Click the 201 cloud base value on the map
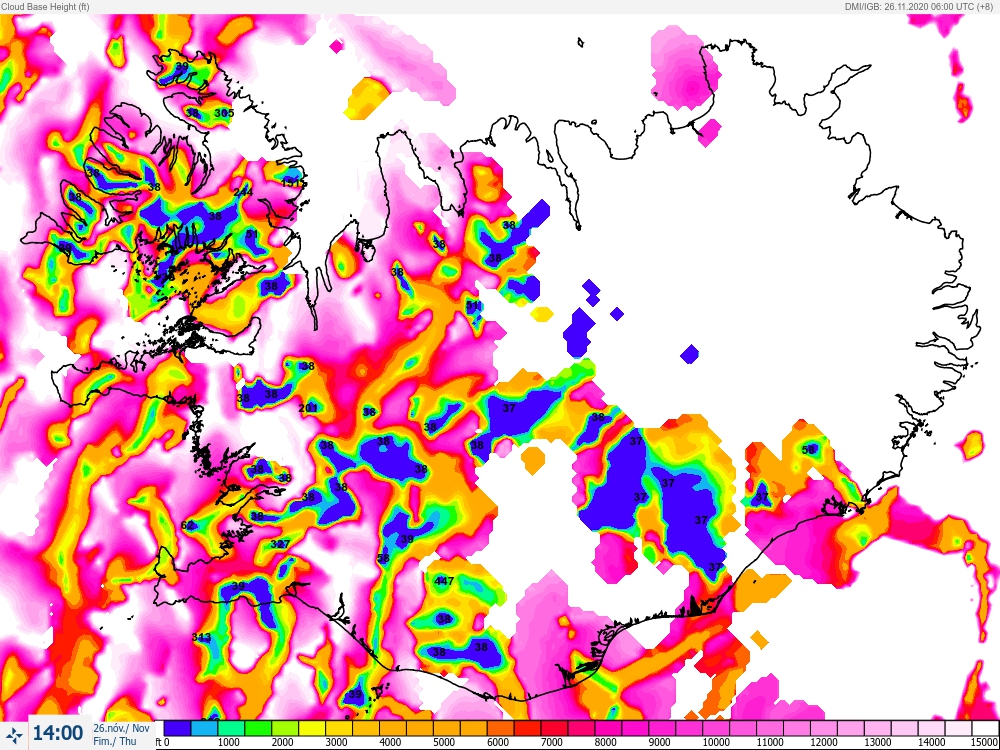This screenshot has height=750, width=1000. [x=308, y=408]
